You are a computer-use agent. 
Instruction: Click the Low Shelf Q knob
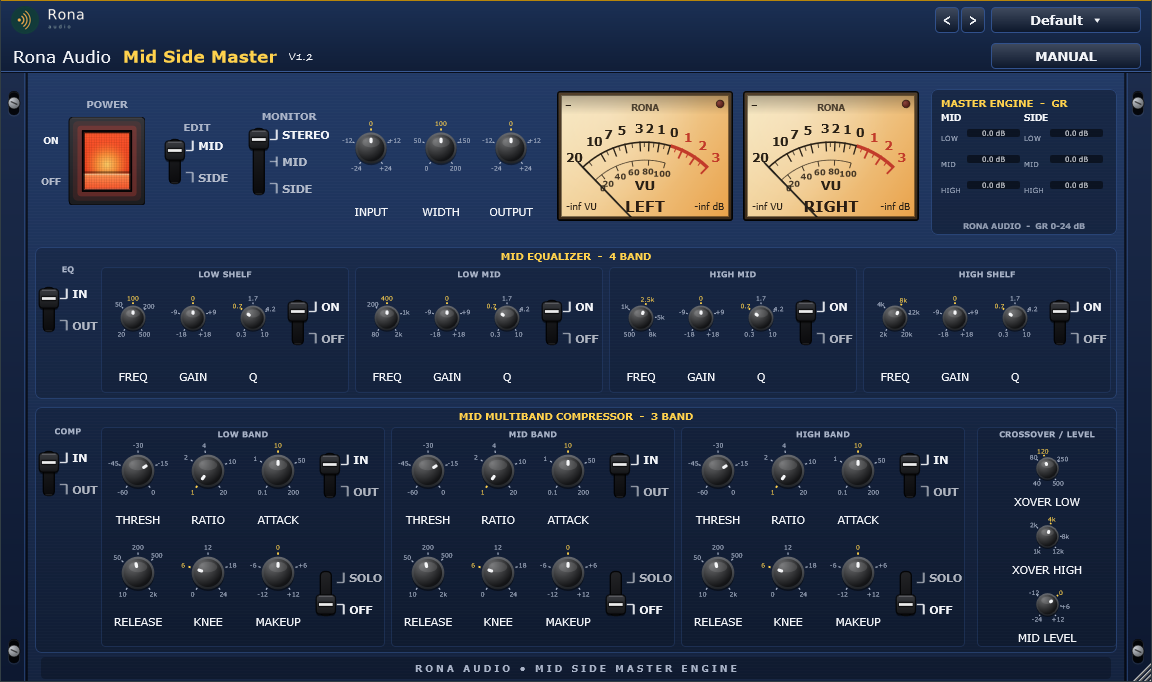(253, 317)
